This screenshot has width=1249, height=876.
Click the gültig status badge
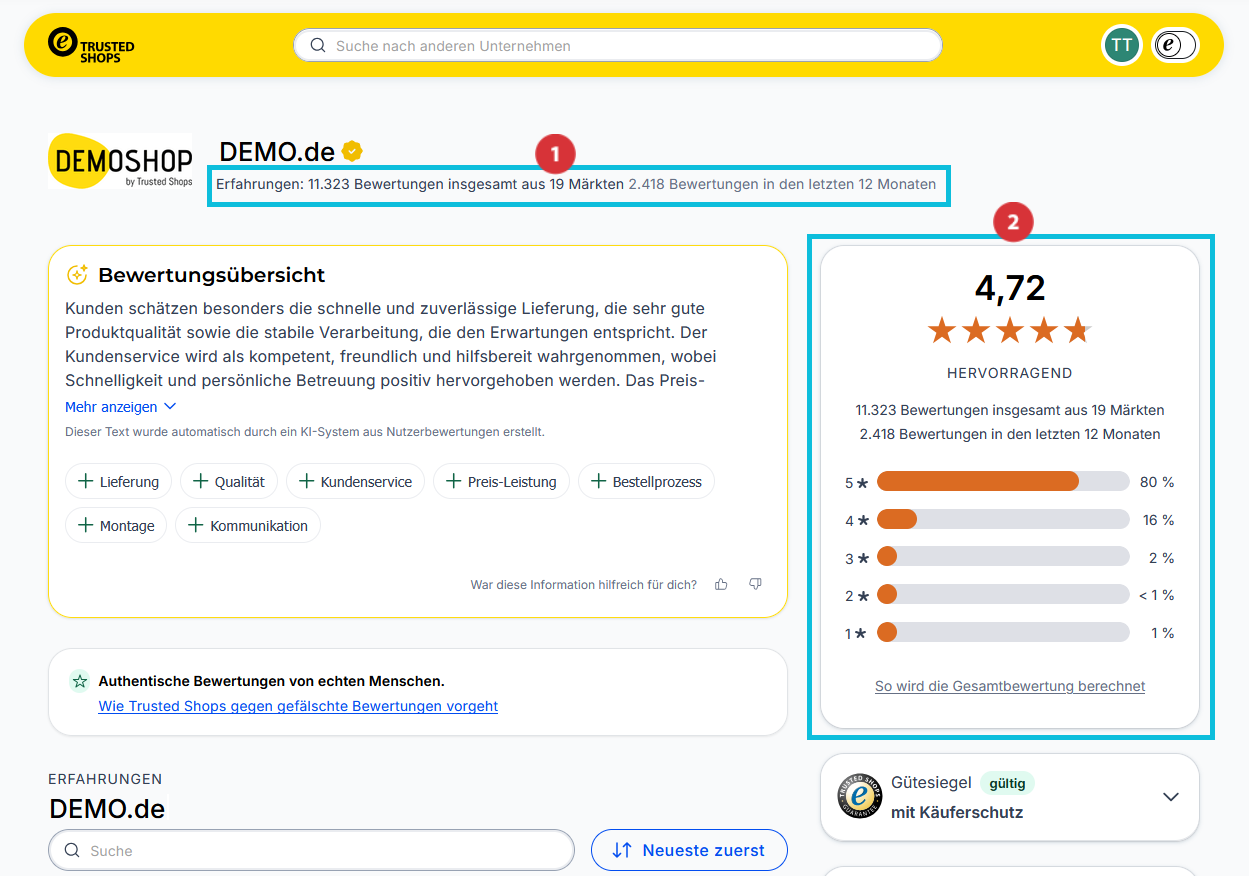pyautogui.click(x=1007, y=783)
